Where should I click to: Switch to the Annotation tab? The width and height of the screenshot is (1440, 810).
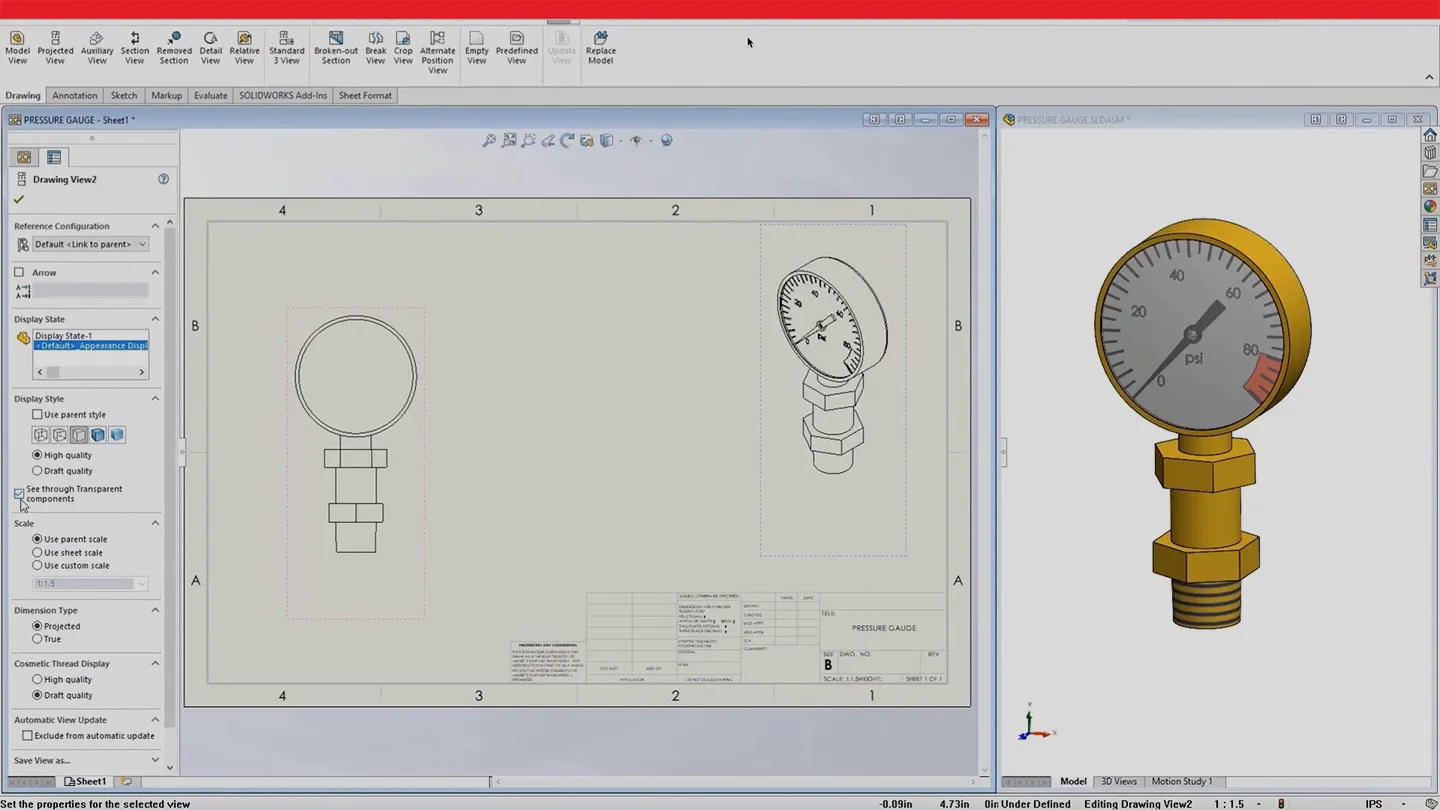pos(74,95)
